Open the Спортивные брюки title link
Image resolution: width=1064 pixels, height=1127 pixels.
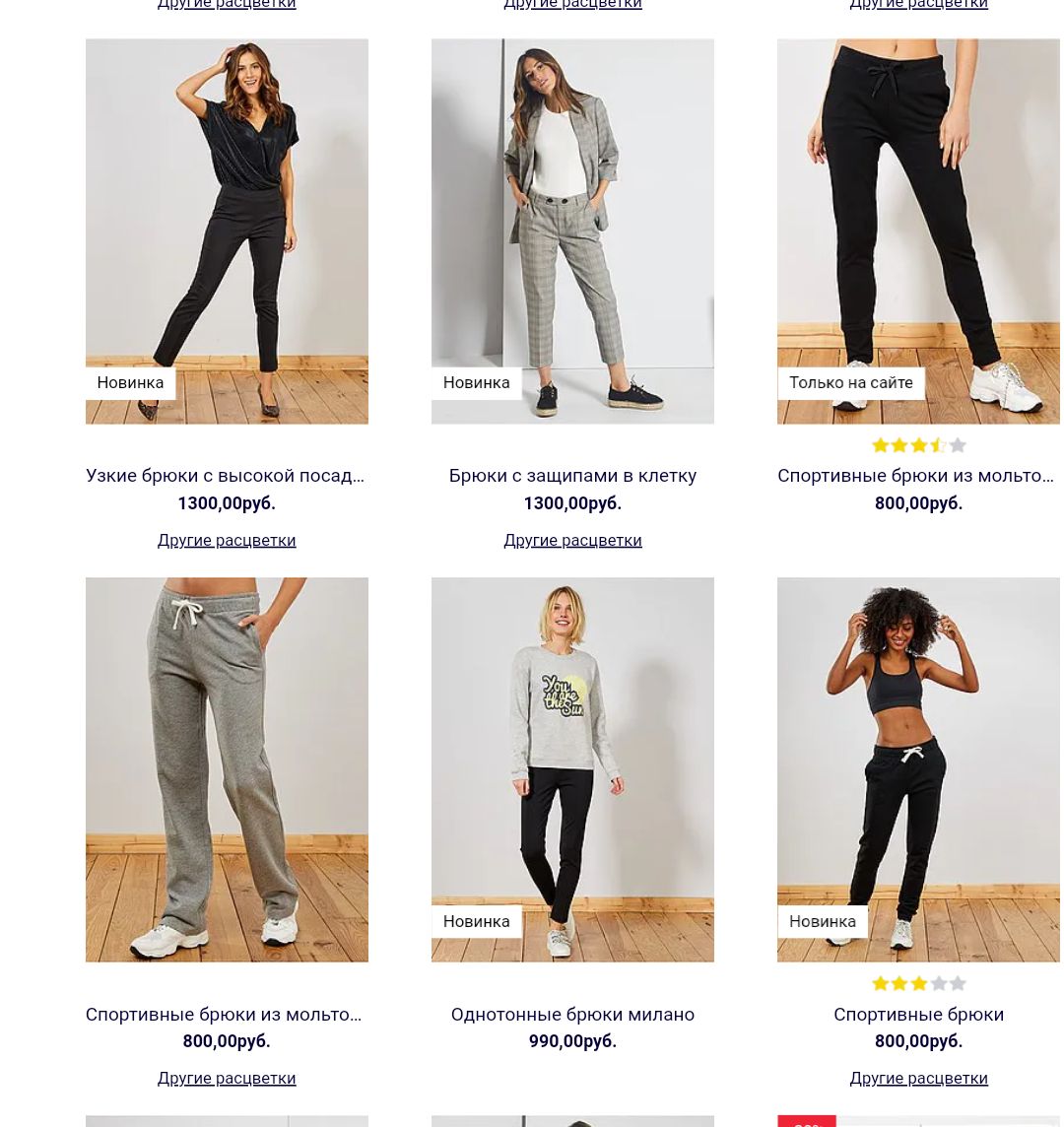pyautogui.click(x=918, y=1014)
